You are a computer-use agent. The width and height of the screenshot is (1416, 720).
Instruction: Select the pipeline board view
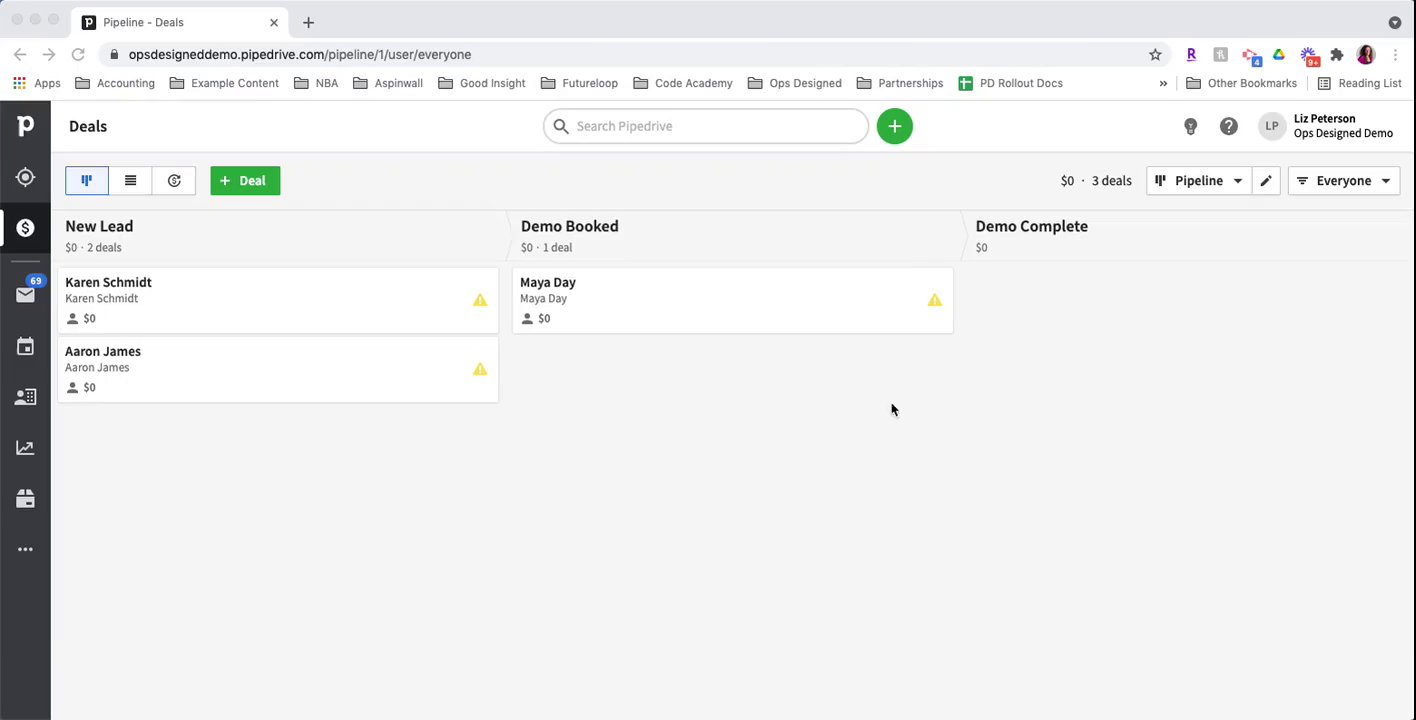tap(87, 181)
